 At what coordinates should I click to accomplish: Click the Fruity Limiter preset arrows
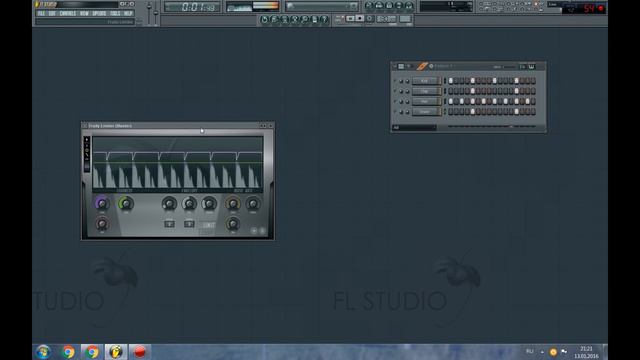pyautogui.click(x=263, y=126)
